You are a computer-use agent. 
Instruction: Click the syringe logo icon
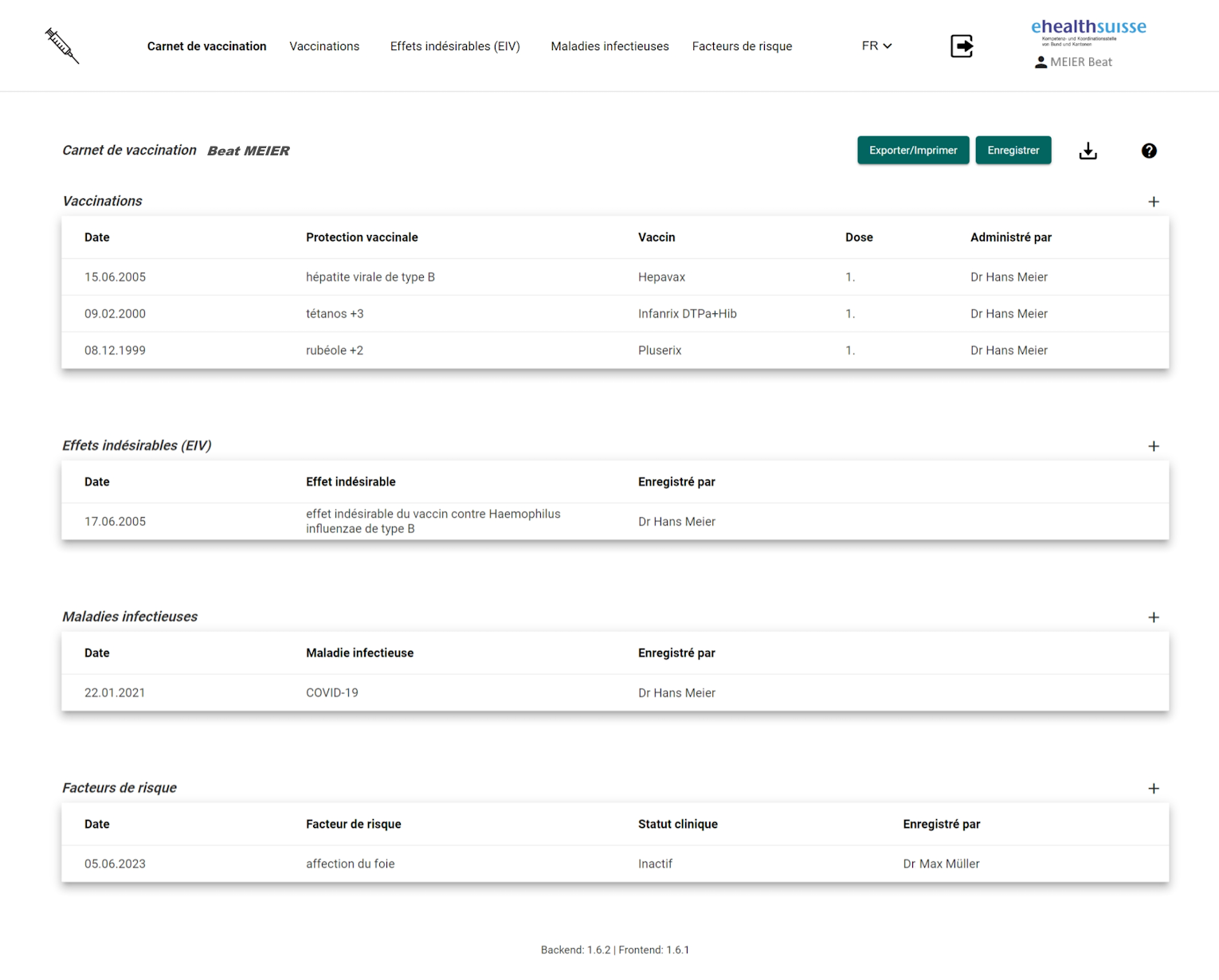pos(62,45)
